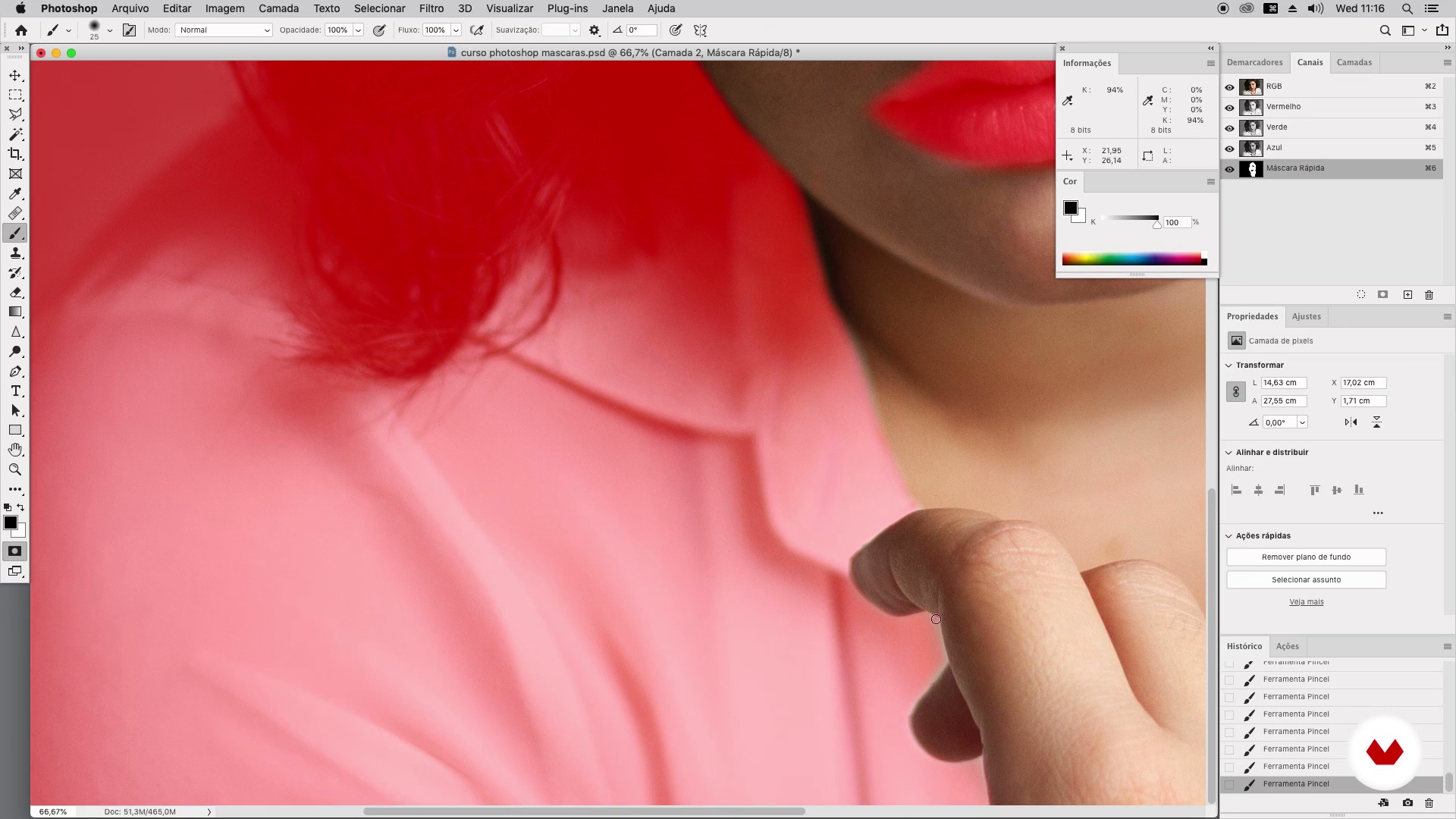The width and height of the screenshot is (1456, 819).
Task: Collapse the Alinhar e distribuir section
Action: pos(1228,453)
